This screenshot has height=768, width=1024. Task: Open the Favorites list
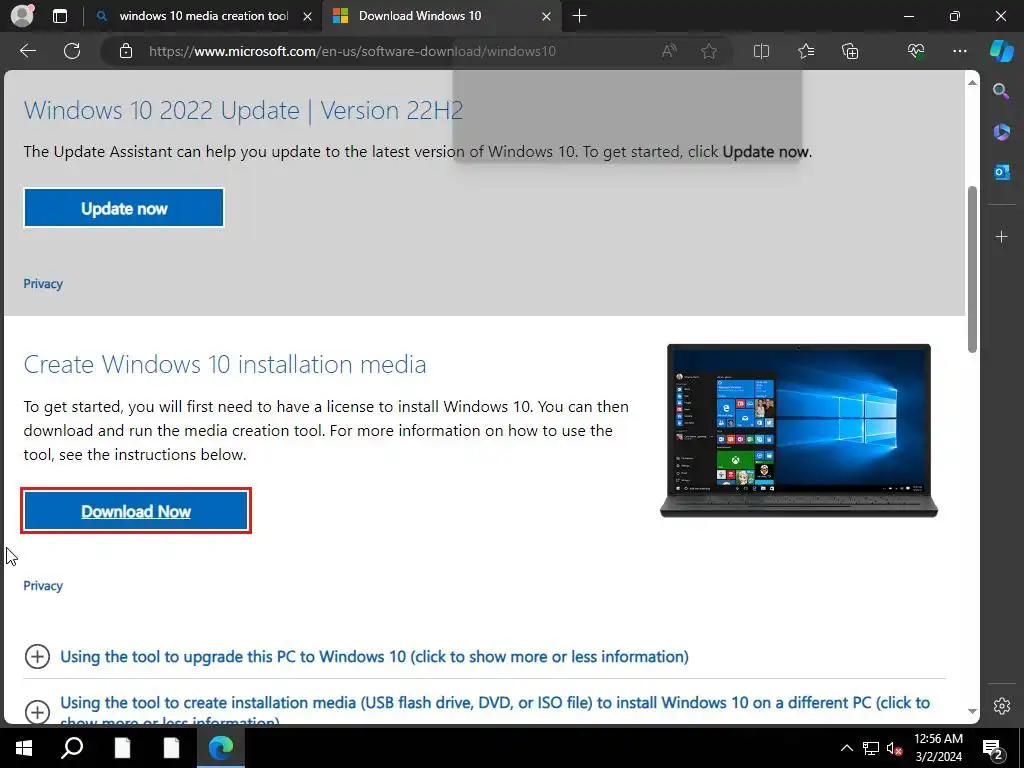point(806,51)
